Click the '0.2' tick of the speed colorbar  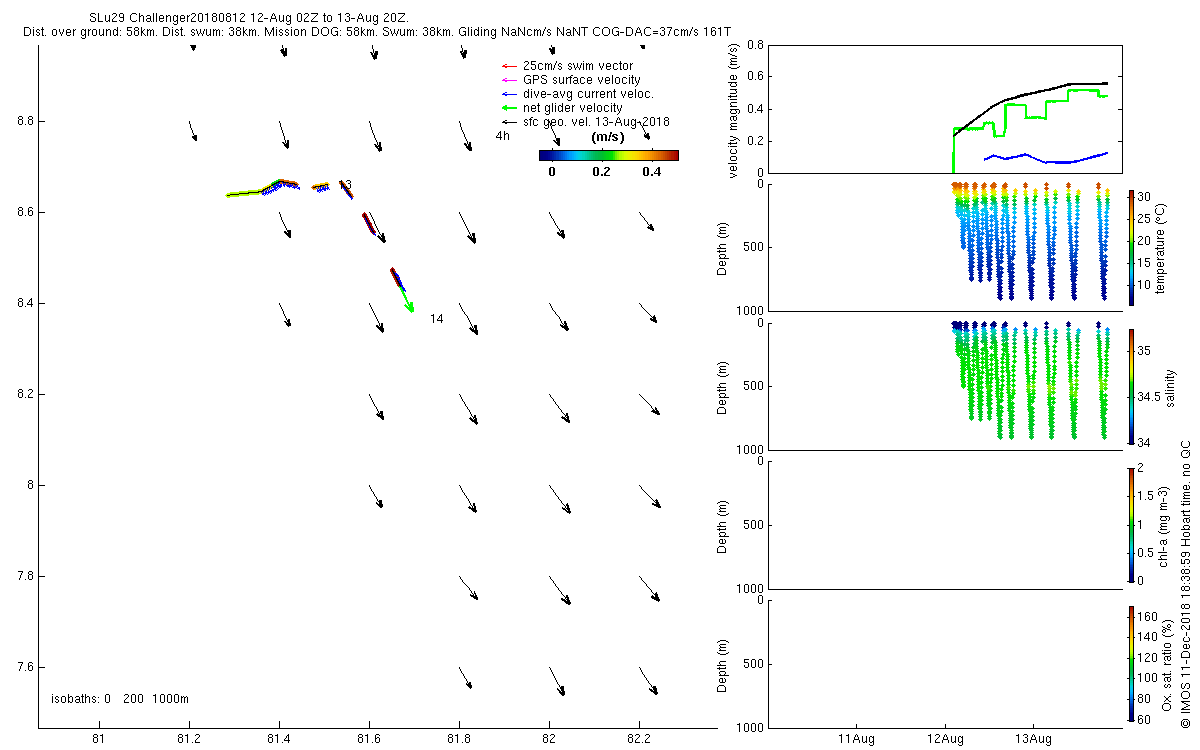point(600,171)
